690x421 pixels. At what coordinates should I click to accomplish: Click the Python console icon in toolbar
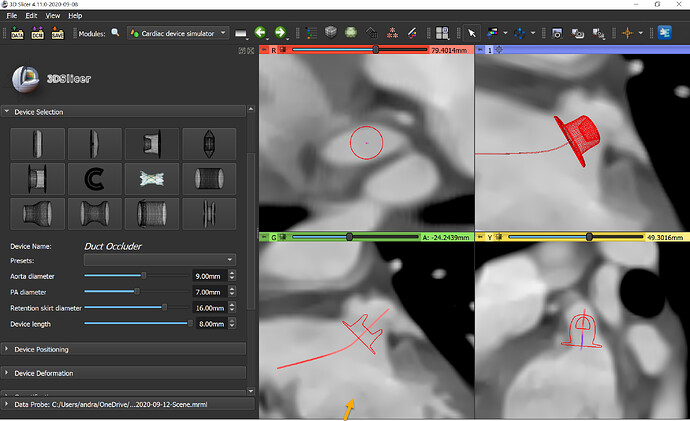tap(664, 34)
